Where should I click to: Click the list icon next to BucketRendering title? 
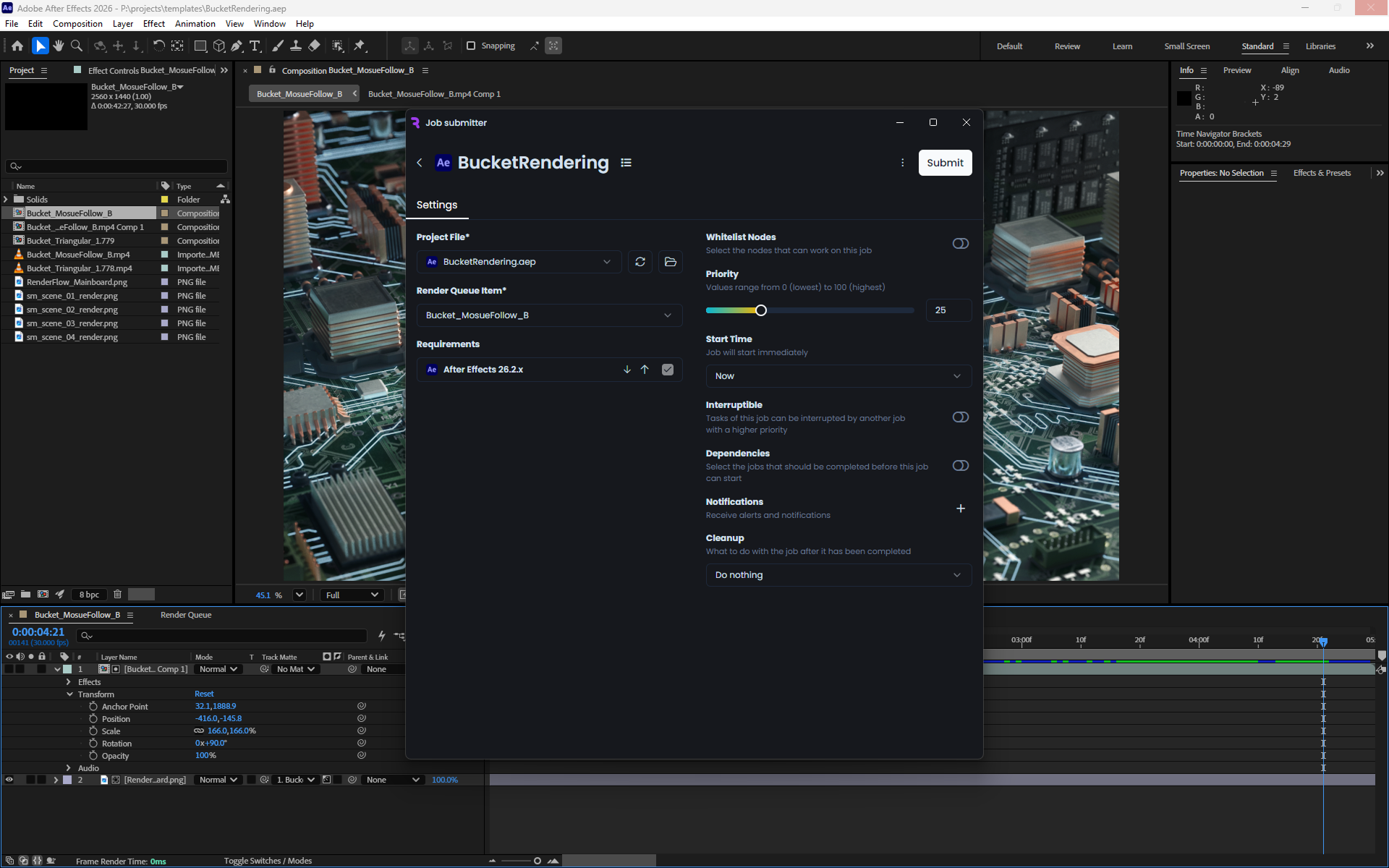click(x=626, y=163)
